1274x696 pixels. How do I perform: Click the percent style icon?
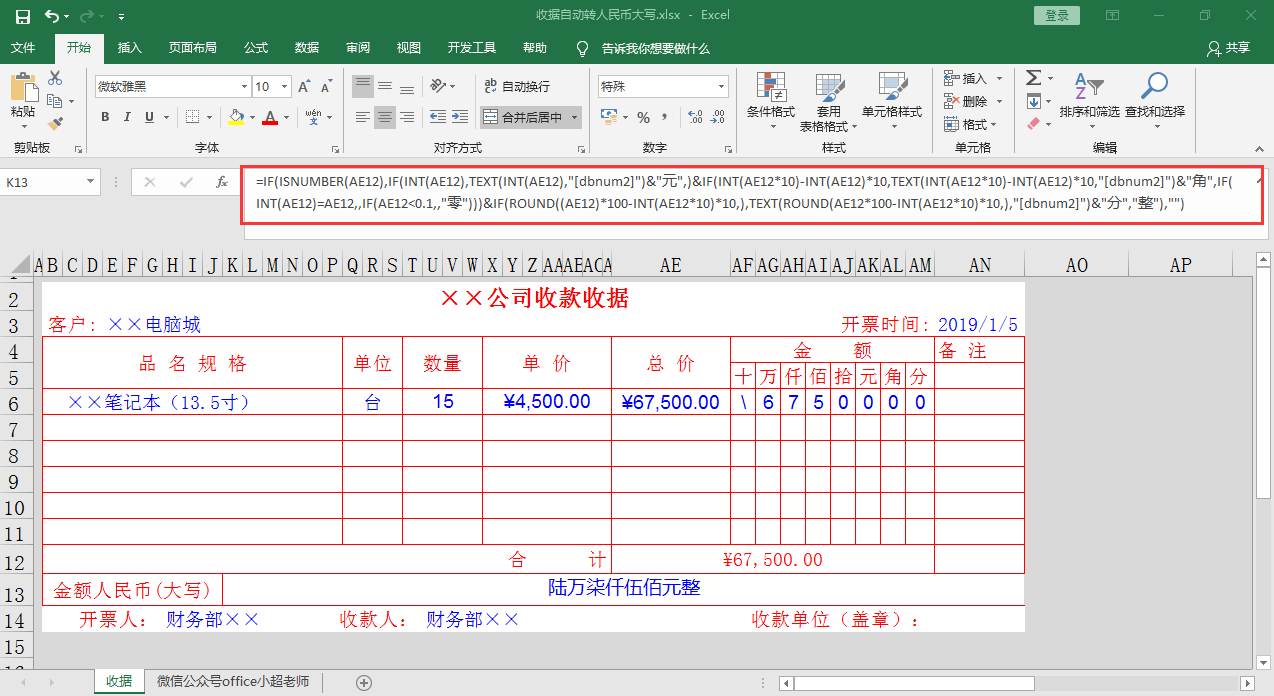pos(643,117)
